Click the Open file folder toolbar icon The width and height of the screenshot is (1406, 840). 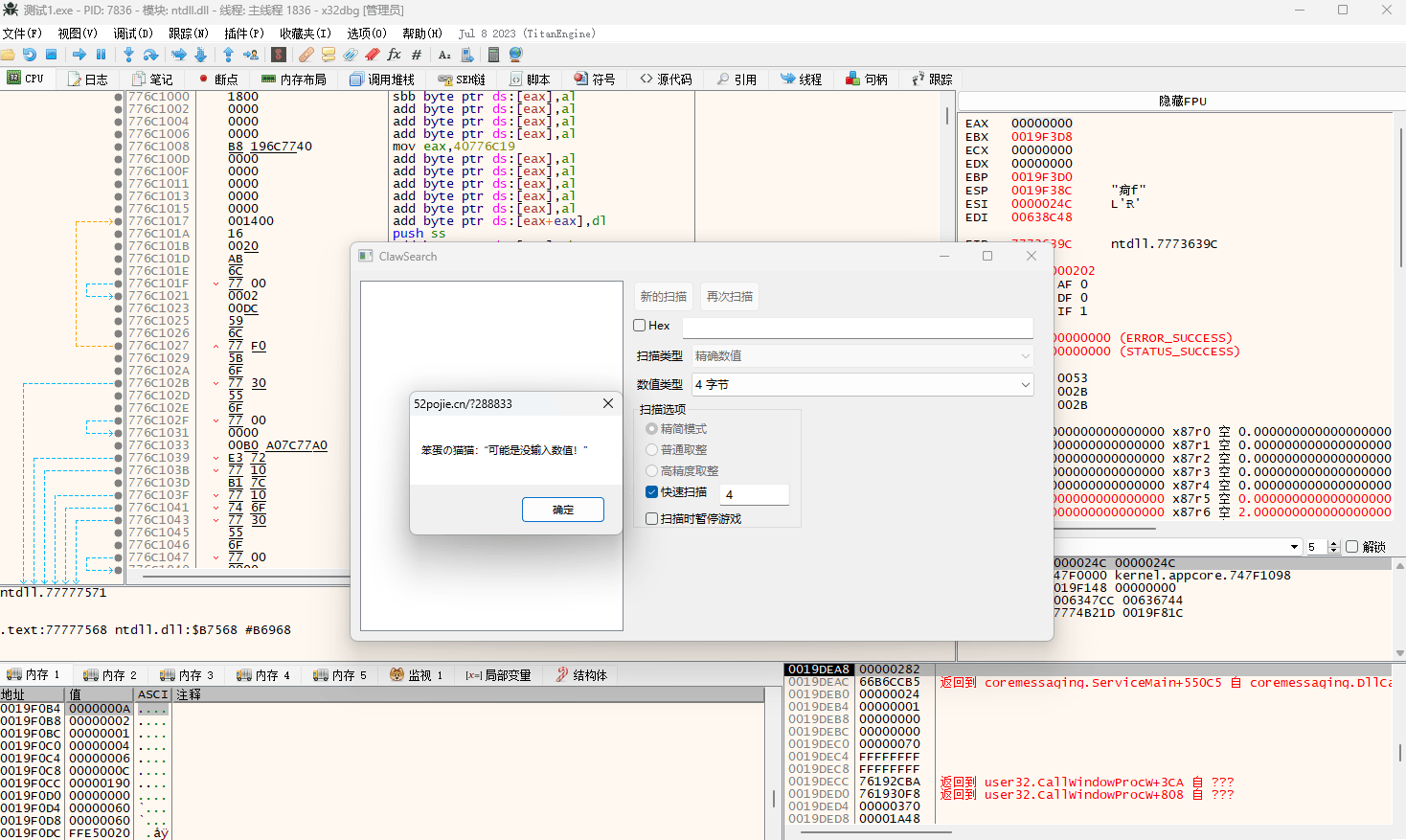8,55
